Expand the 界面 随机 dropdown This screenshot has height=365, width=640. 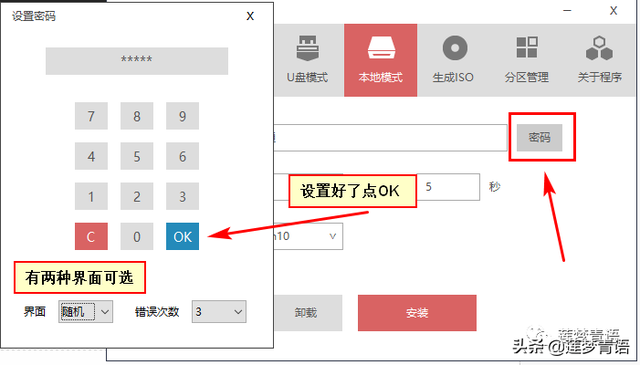85,312
